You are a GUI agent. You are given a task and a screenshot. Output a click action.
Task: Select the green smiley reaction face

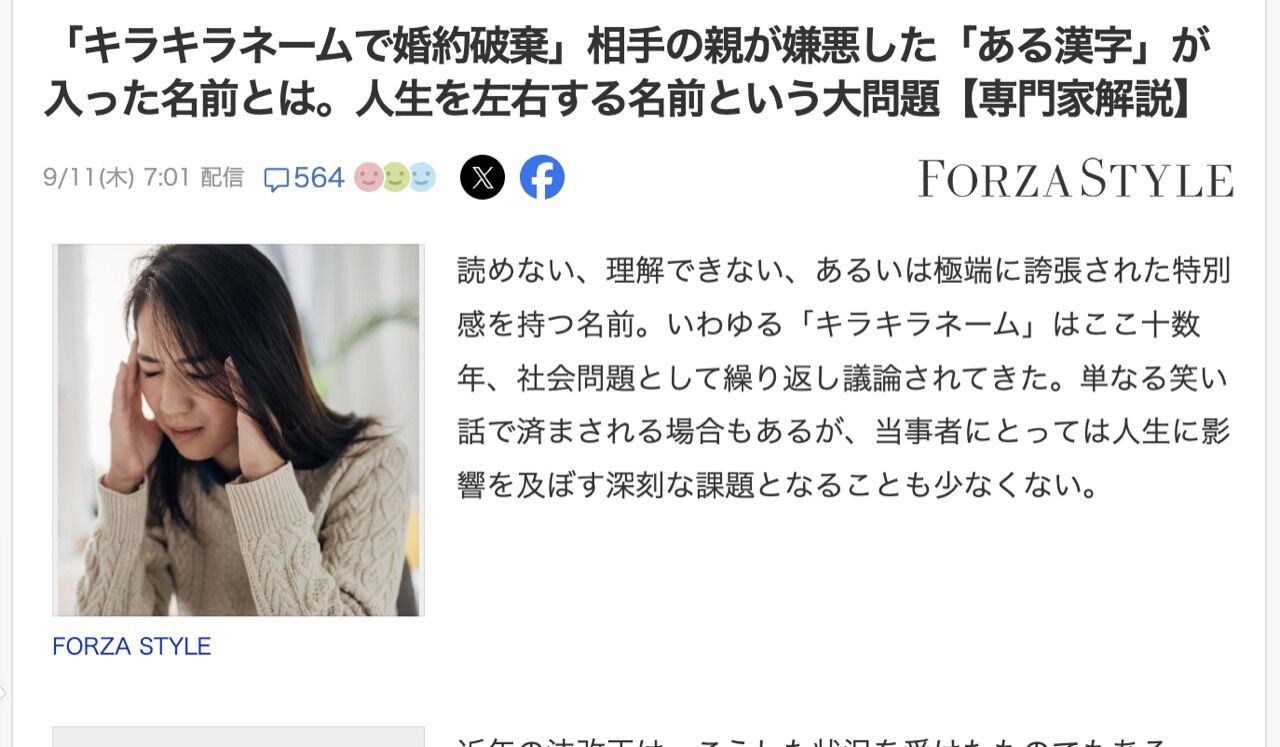tap(395, 178)
